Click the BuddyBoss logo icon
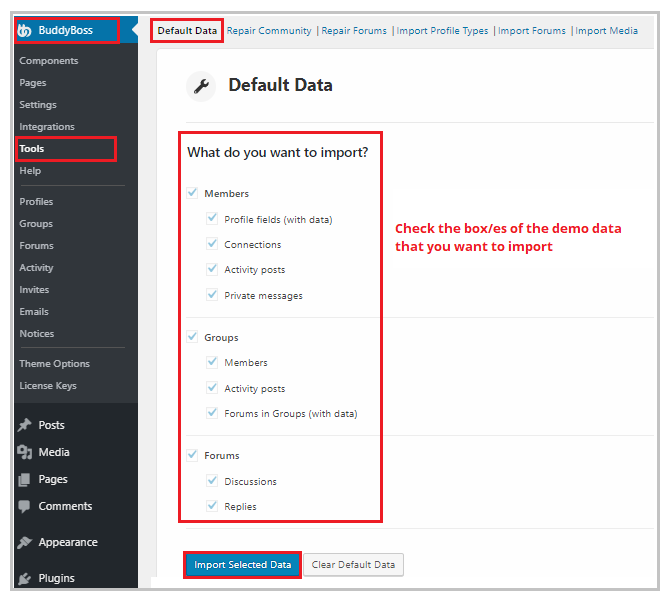 pyautogui.click(x=24, y=30)
